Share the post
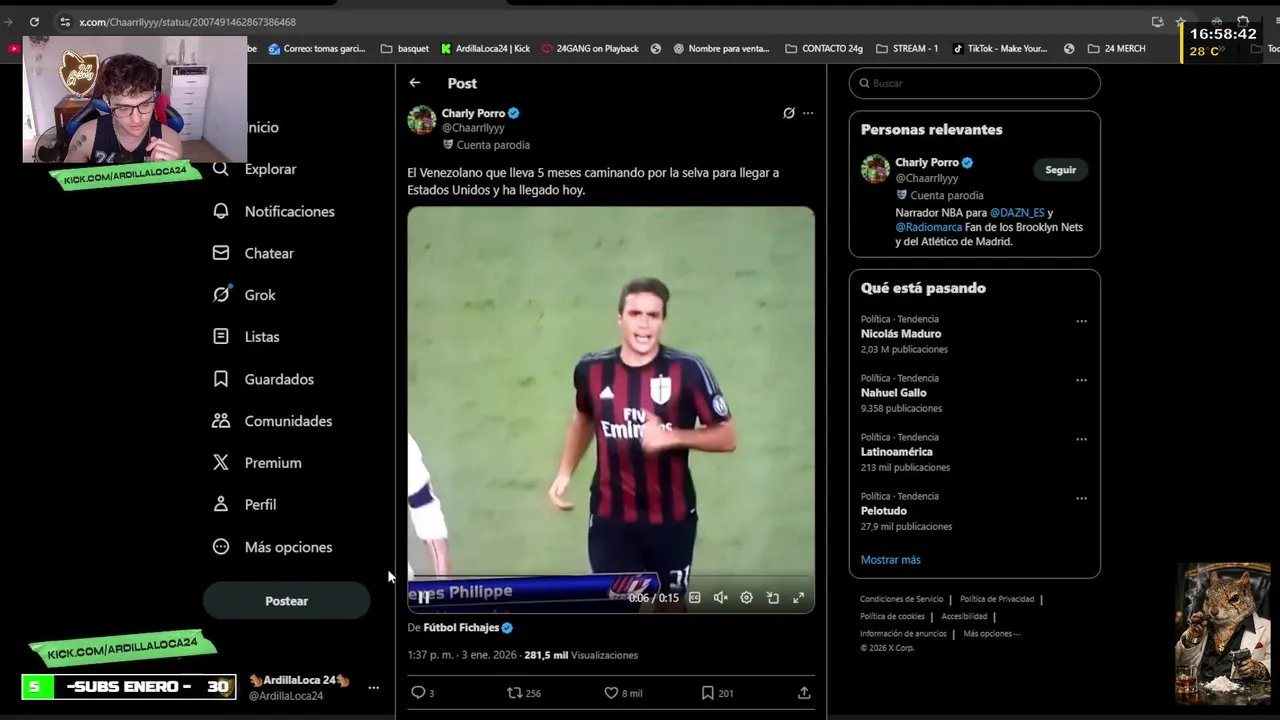The height and width of the screenshot is (720, 1280). tap(804, 692)
